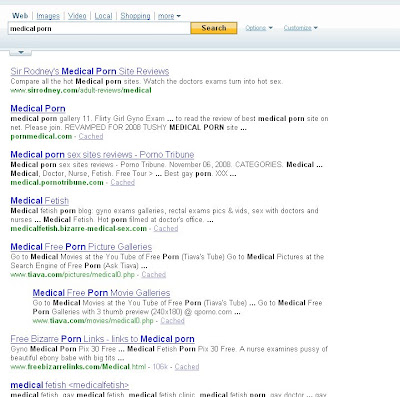Click the tiava.com/movies green URL text
This screenshot has width=400, height=397.
click(x=93, y=321)
